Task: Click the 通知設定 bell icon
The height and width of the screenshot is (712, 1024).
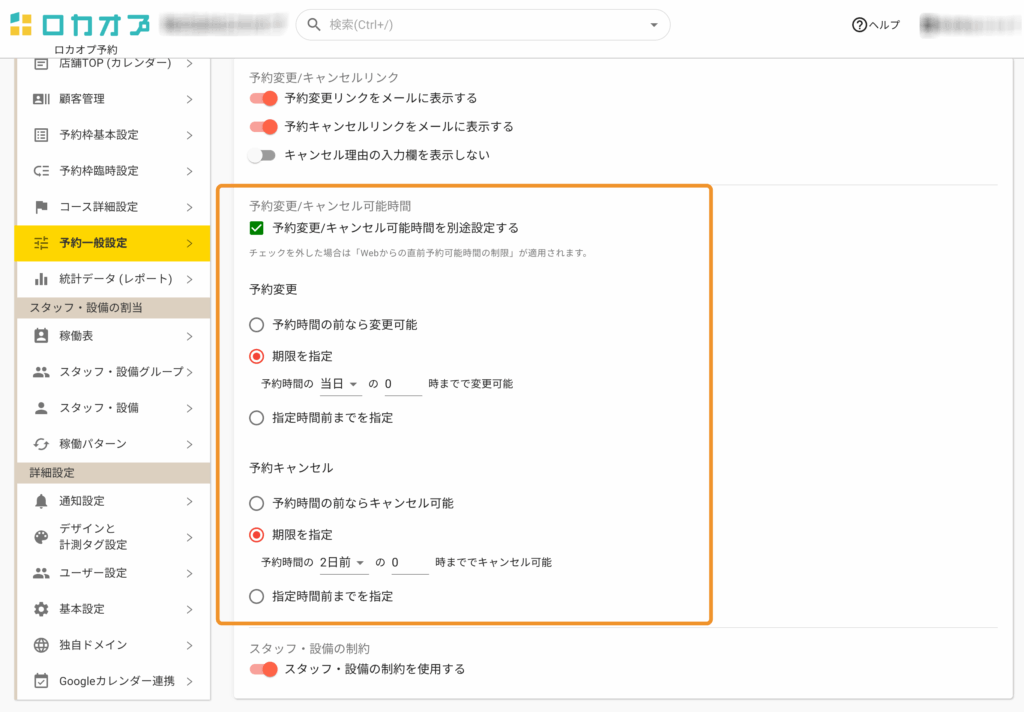Action: (x=41, y=501)
